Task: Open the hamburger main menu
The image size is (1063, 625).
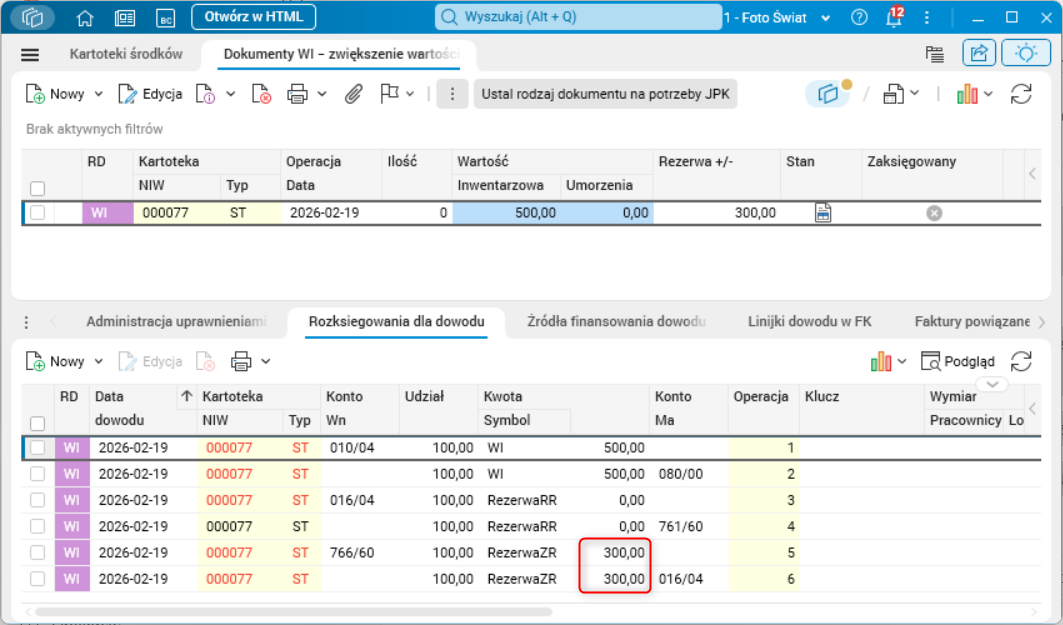Action: click(x=30, y=55)
